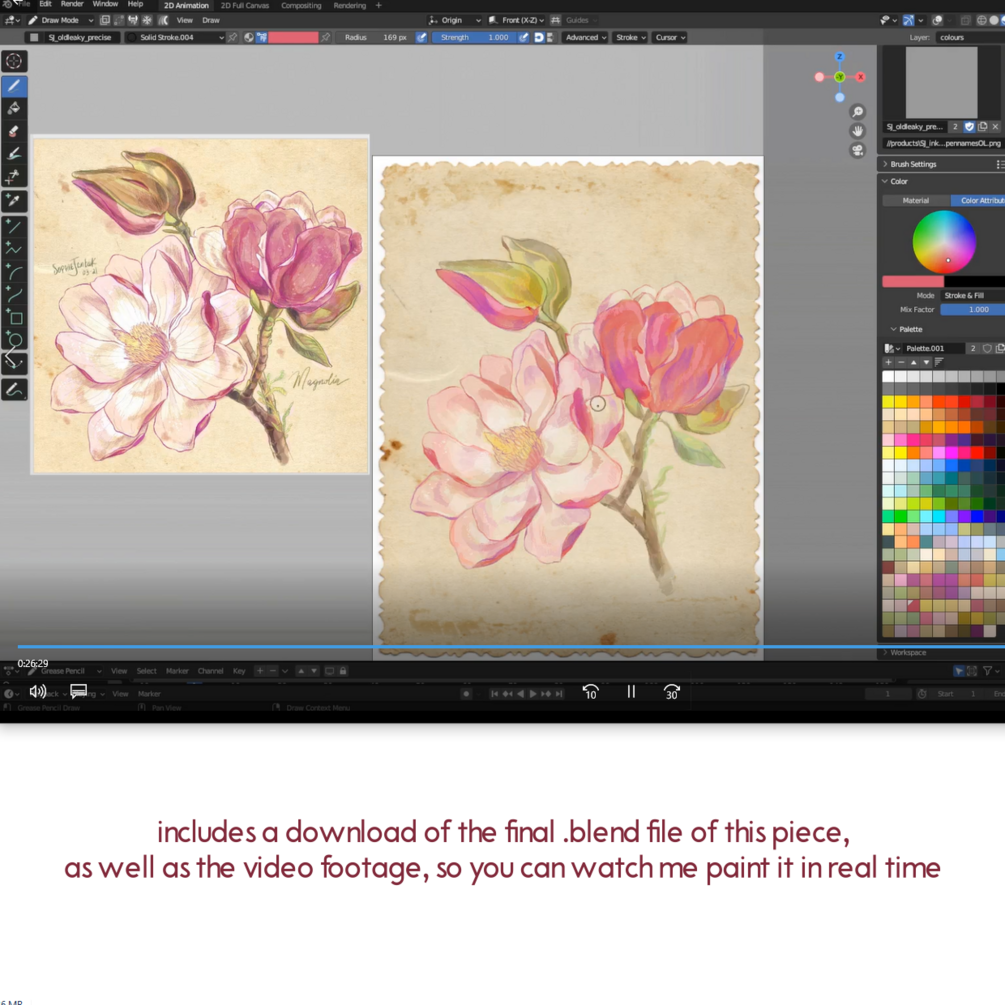Open the Stroke options dropdown
The height and width of the screenshot is (1005, 1005).
[631, 37]
